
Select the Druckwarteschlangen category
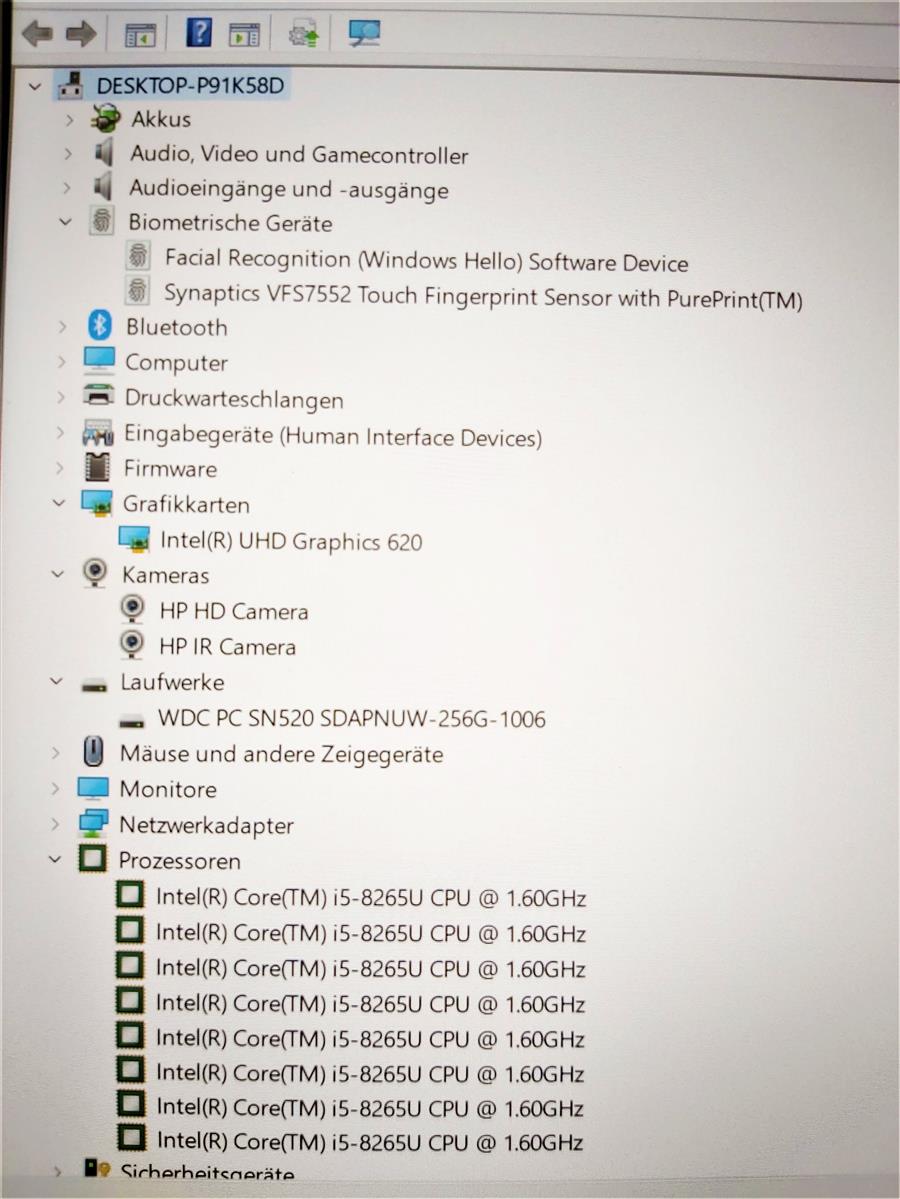tap(234, 398)
